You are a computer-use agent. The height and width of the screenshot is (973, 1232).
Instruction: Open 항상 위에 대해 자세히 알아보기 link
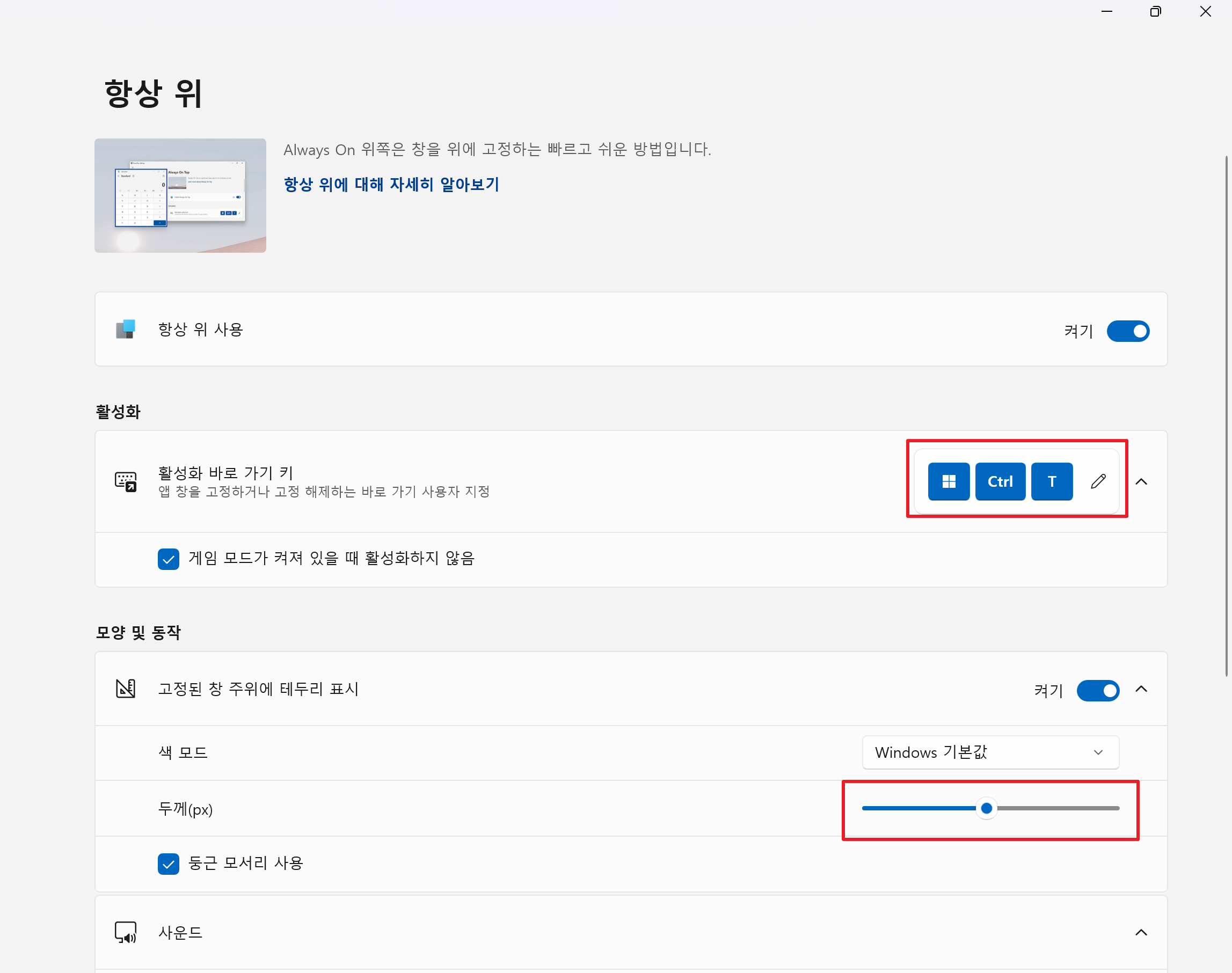(x=391, y=184)
